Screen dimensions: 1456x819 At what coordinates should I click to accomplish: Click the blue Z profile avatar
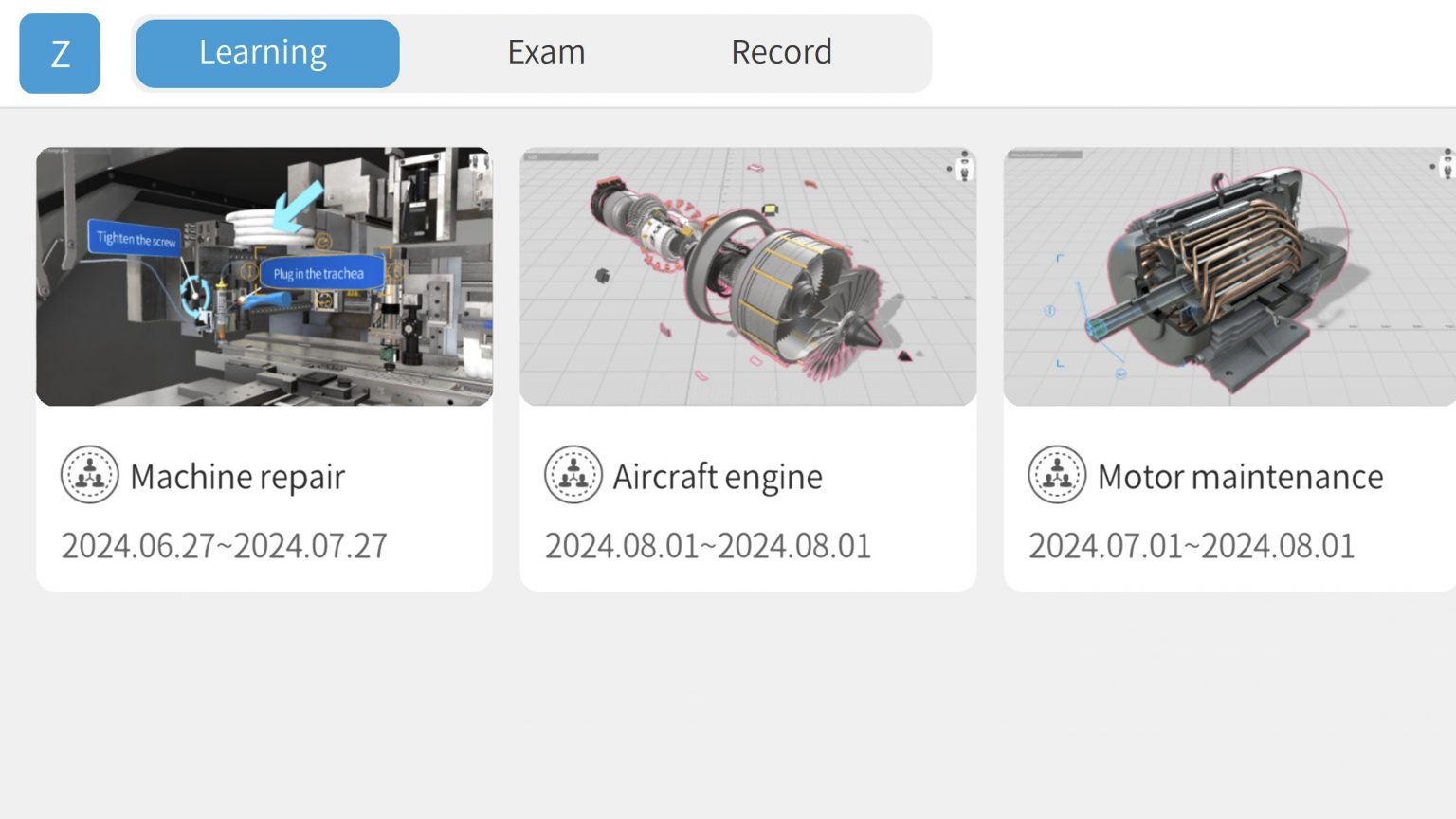[60, 54]
